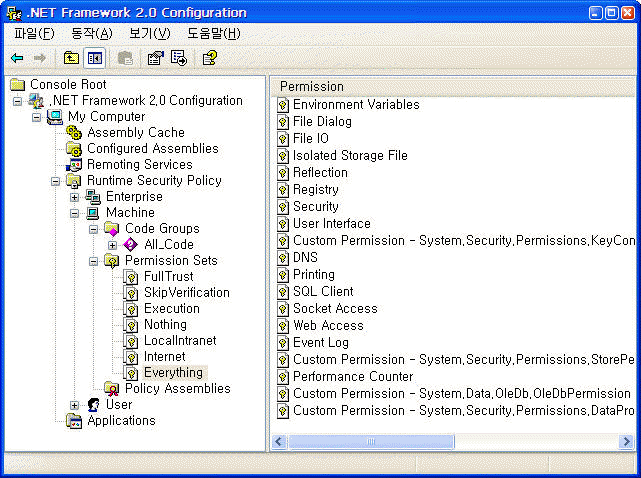Click the Enterprise level icon
The height and width of the screenshot is (478, 641).
(x=93, y=197)
